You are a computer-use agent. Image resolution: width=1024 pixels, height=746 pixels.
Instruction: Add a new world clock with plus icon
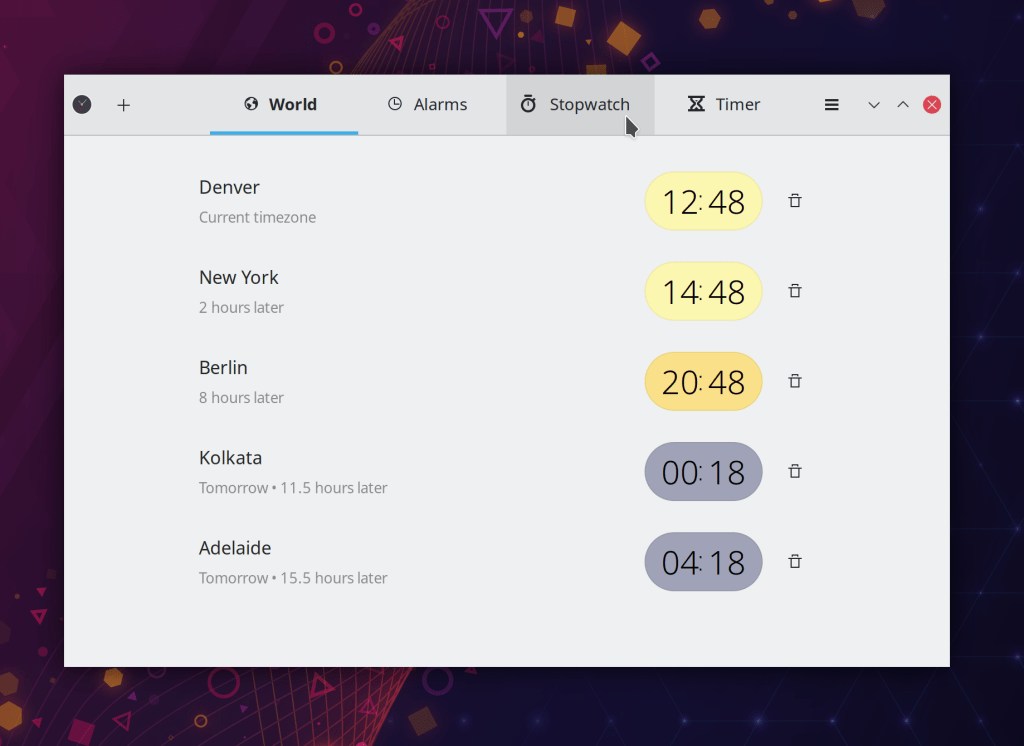tap(124, 105)
